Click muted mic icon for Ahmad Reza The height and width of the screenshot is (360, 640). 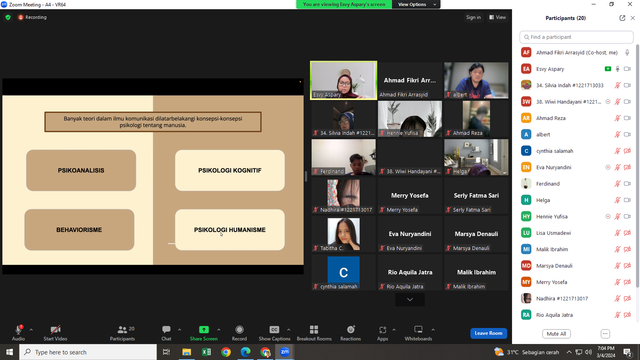[618, 118]
